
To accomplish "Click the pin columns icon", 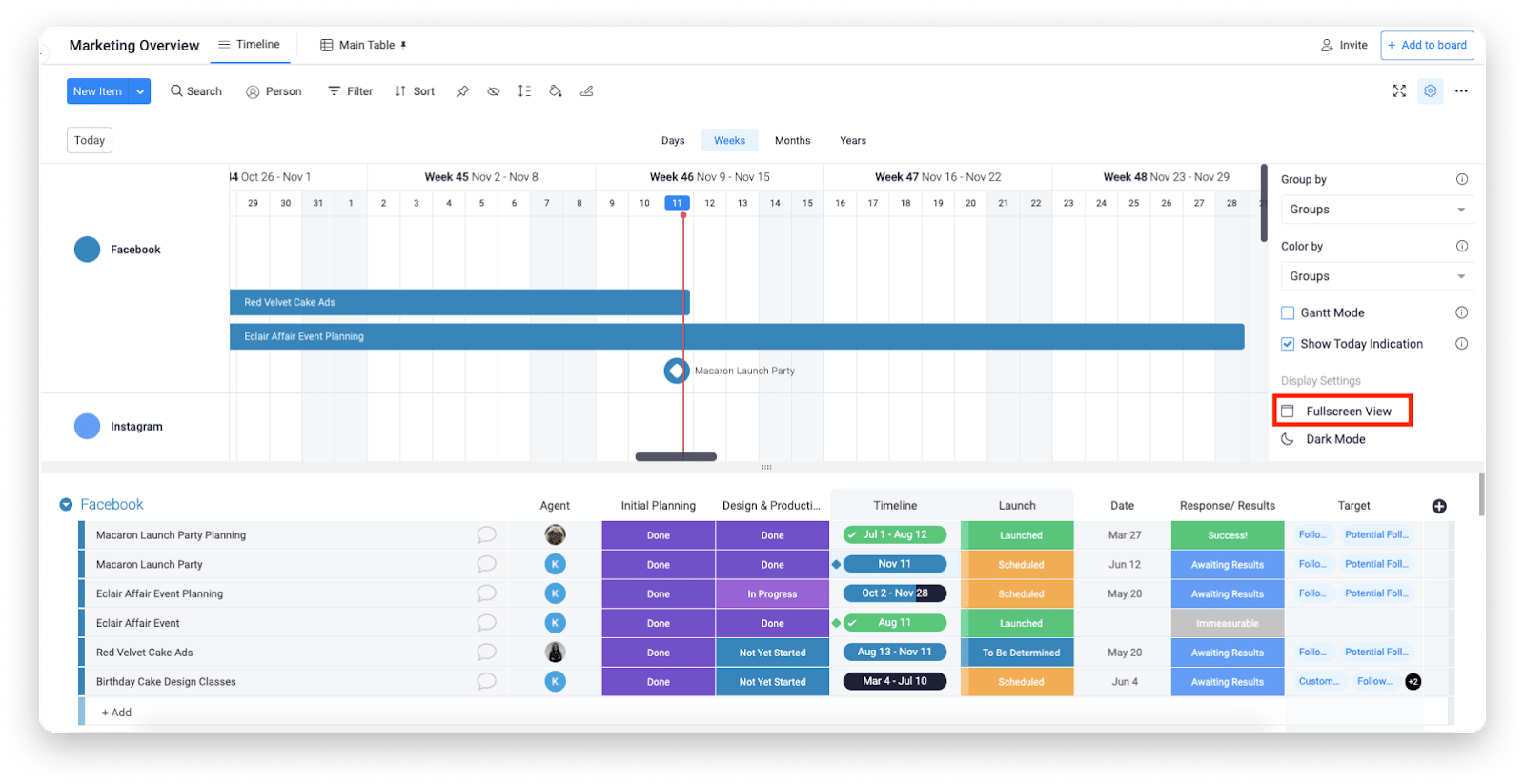I will (x=462, y=91).
